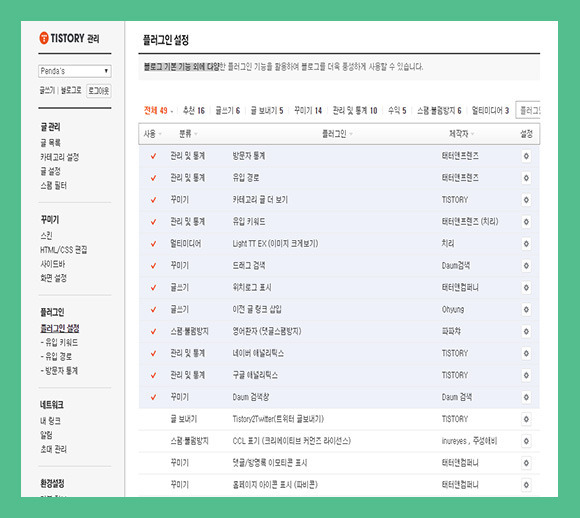Sort by the 제작자 column header
The width and height of the screenshot is (580, 518).
461,134
